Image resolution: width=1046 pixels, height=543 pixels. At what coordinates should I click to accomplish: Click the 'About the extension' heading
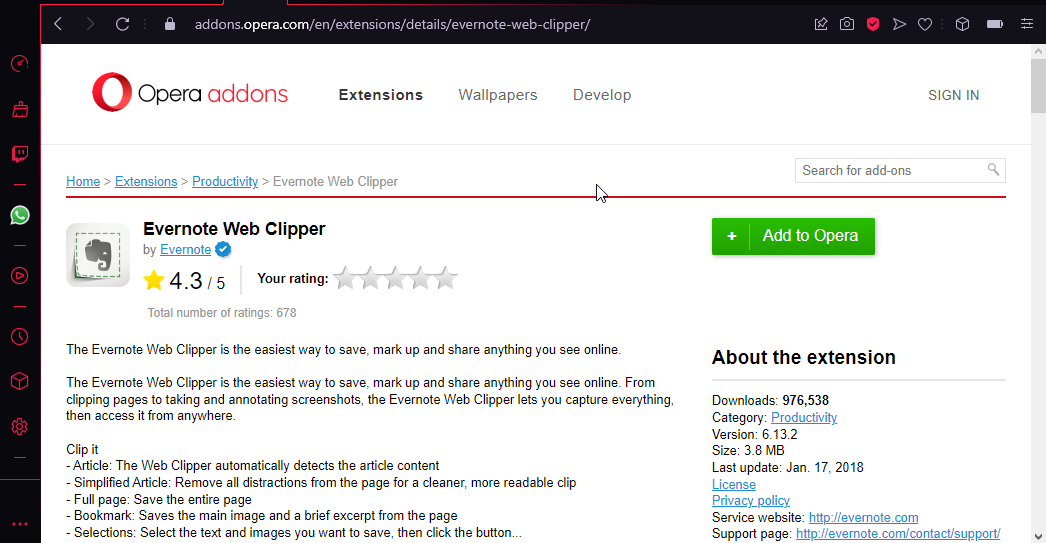coord(803,358)
